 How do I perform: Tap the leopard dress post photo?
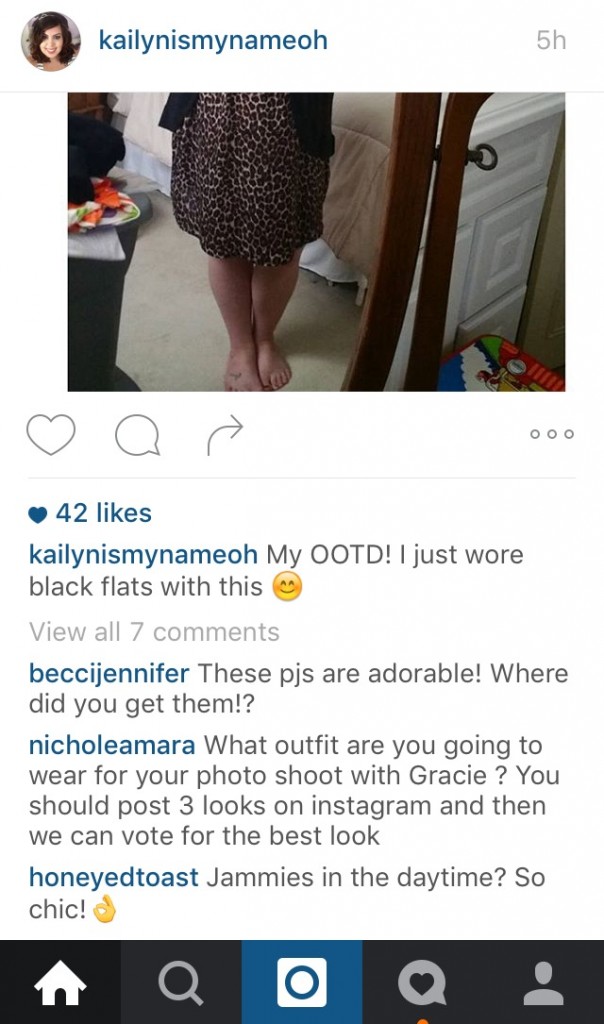(316, 242)
